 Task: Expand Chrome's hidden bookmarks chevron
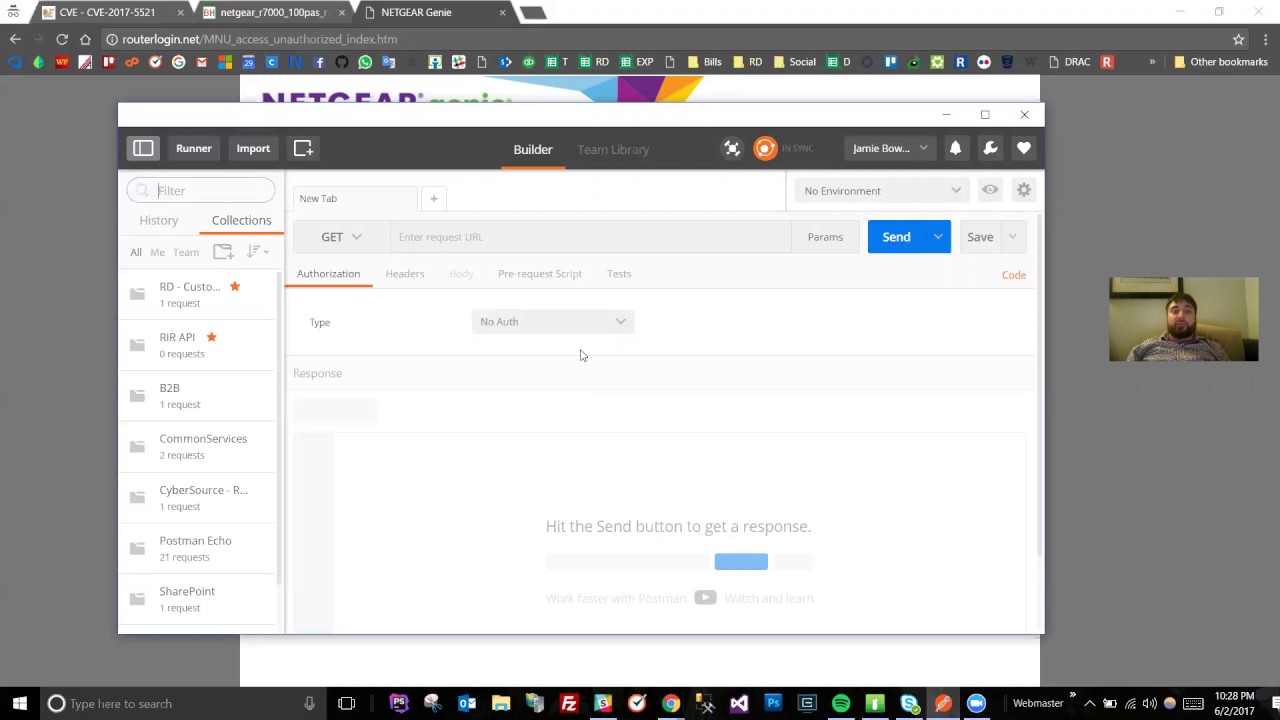pos(1152,62)
